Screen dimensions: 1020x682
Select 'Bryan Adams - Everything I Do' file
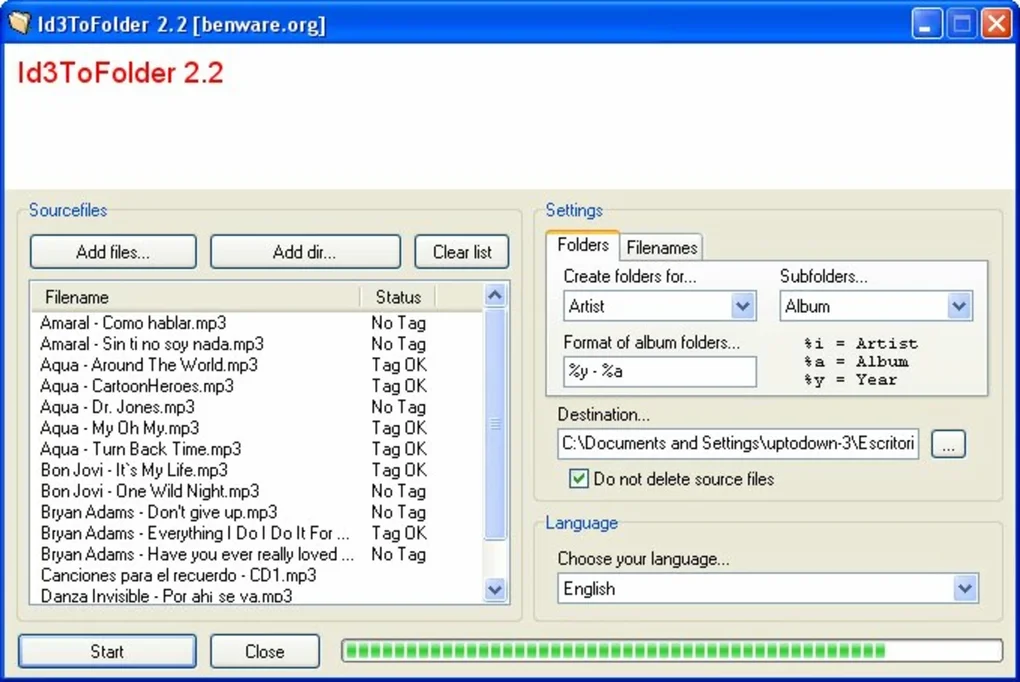click(195, 533)
